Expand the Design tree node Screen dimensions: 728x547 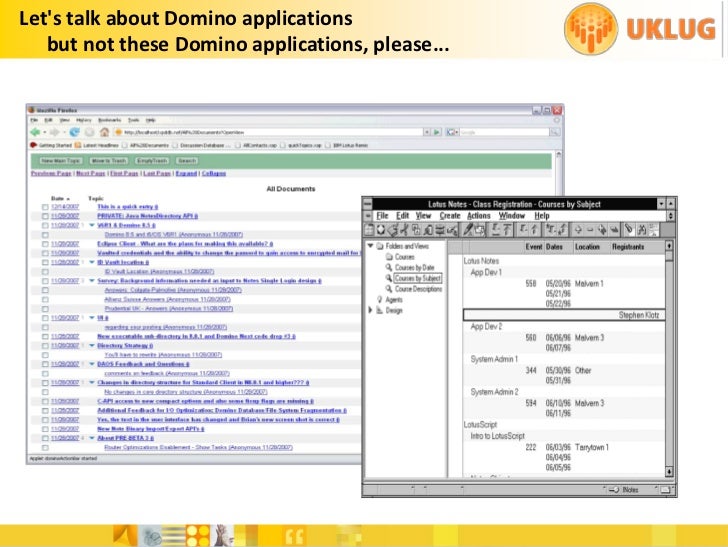[371, 310]
